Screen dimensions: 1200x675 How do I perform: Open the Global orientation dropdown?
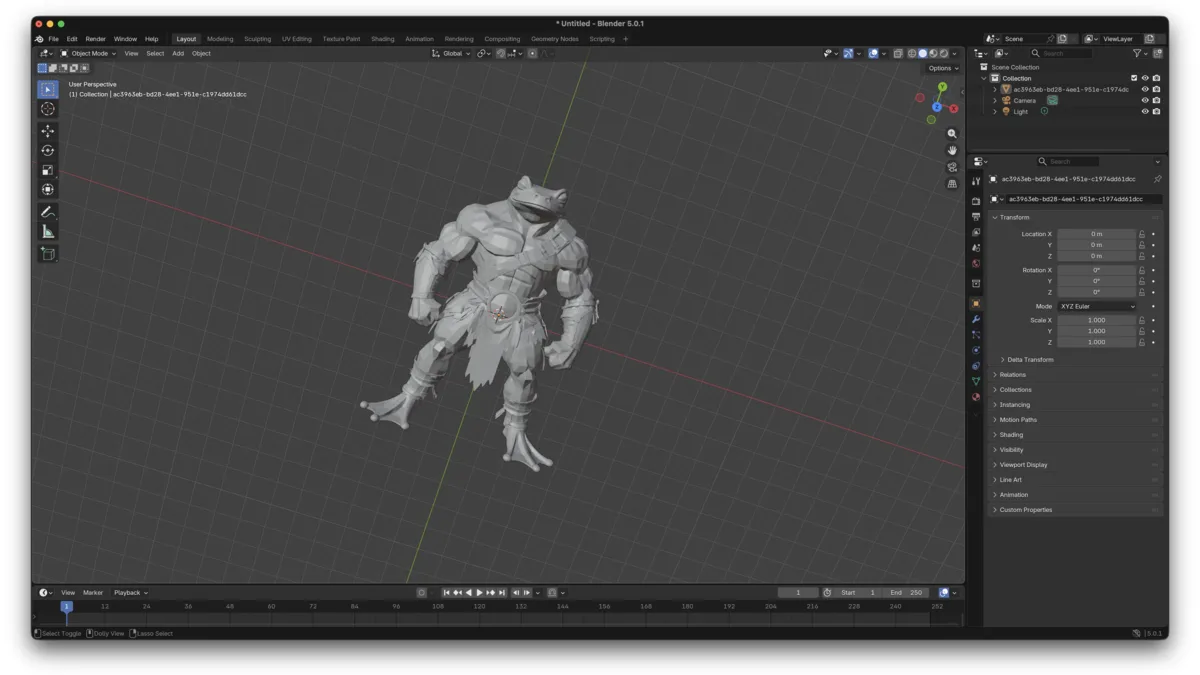[x=451, y=53]
